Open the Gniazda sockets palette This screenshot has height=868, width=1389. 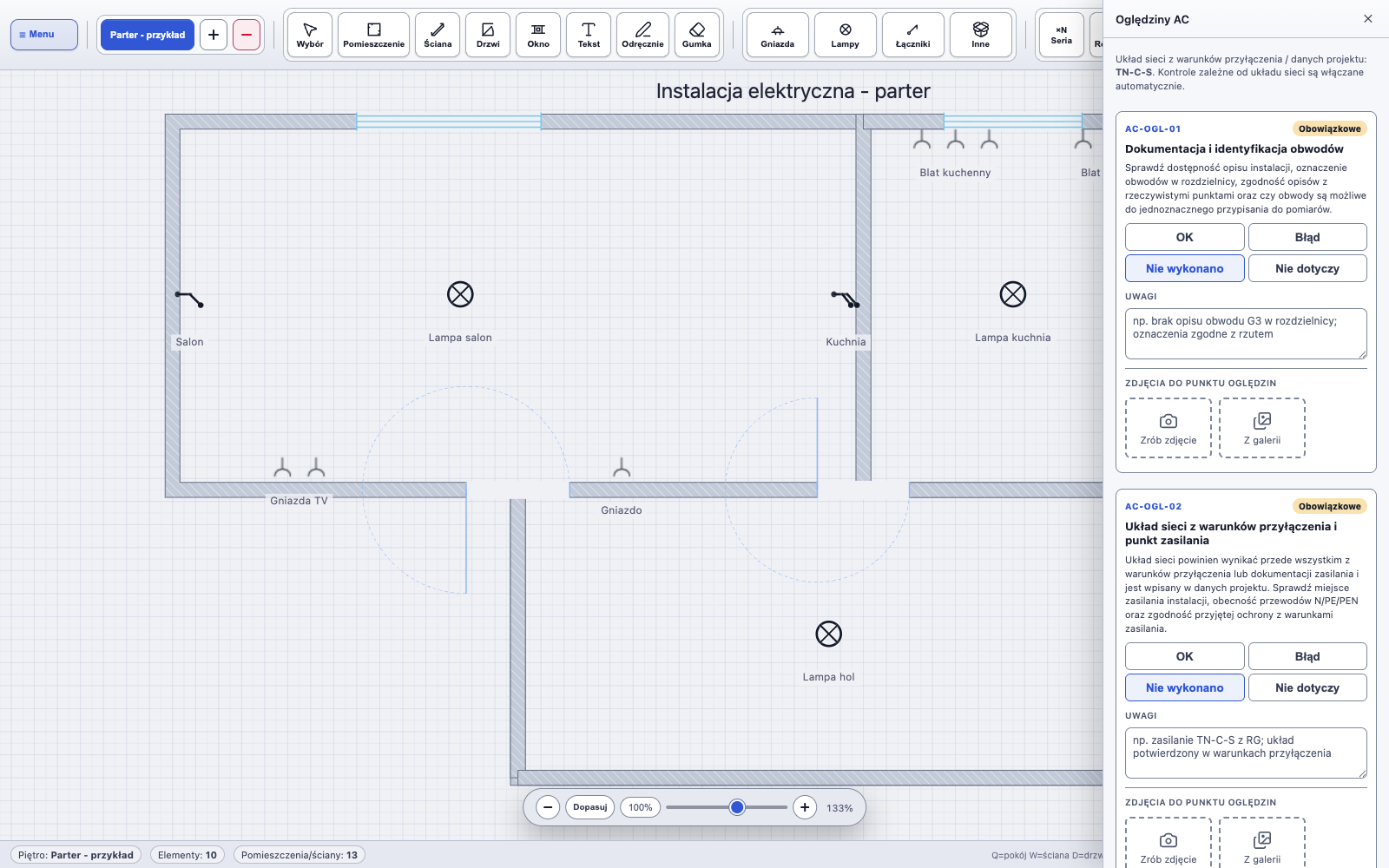point(778,35)
